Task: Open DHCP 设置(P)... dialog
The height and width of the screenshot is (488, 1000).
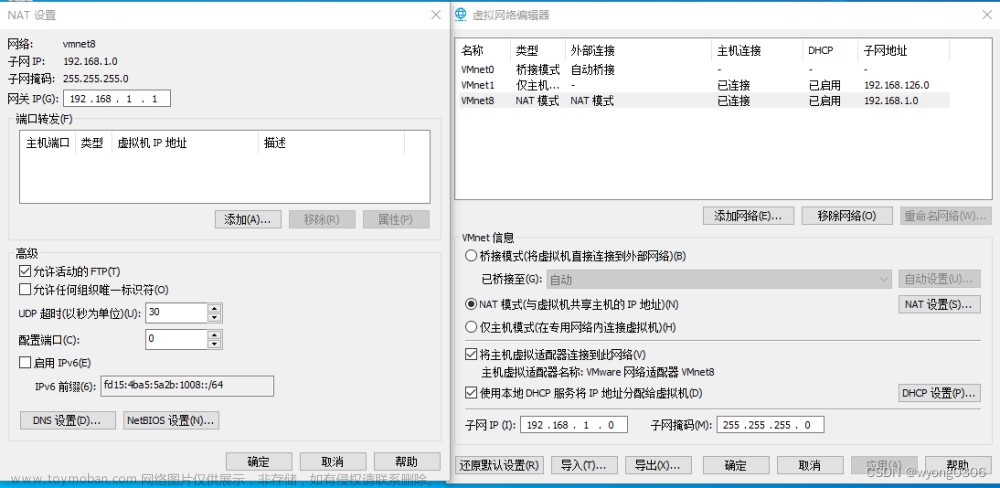Action: click(x=939, y=393)
